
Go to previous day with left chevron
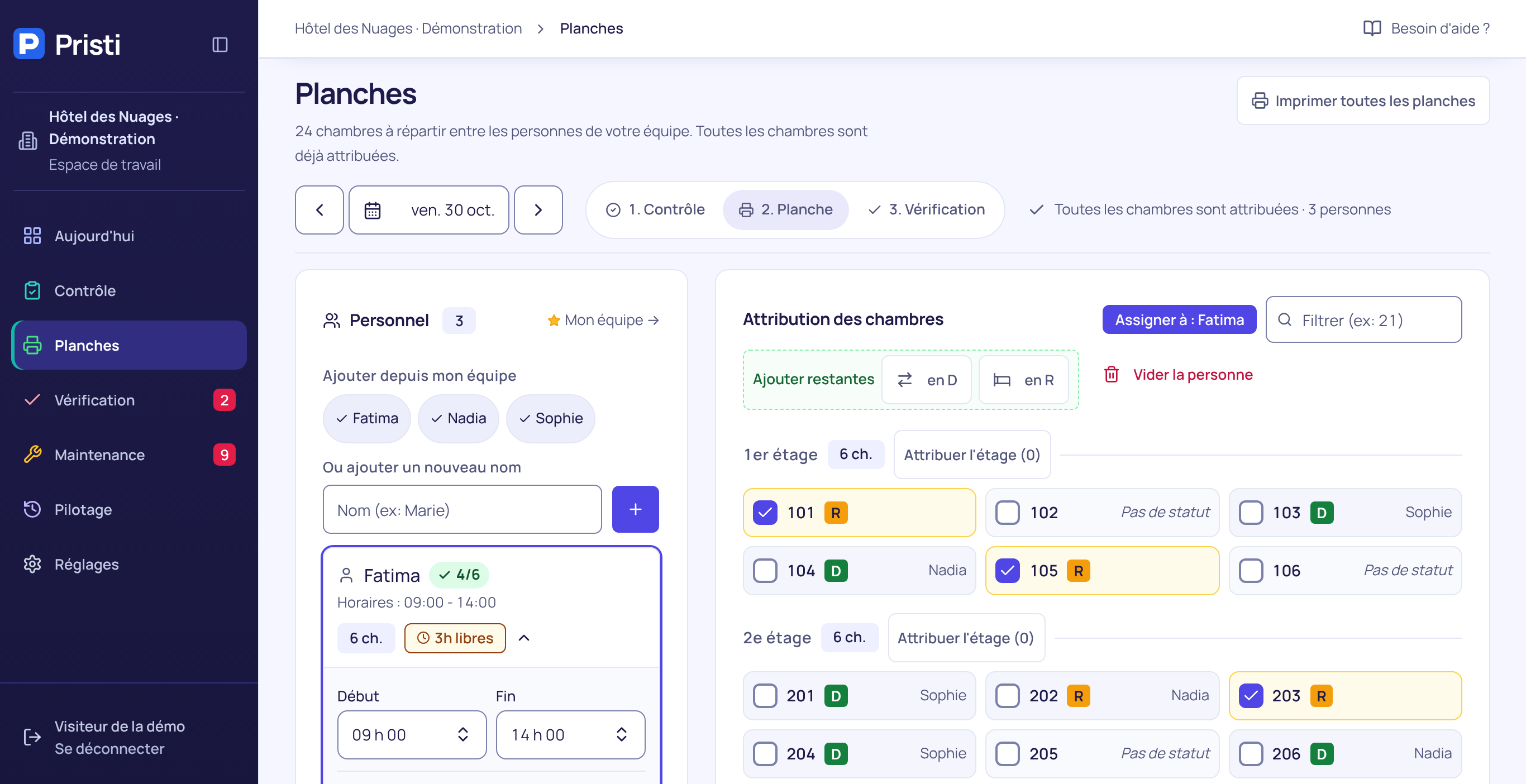tap(319, 210)
